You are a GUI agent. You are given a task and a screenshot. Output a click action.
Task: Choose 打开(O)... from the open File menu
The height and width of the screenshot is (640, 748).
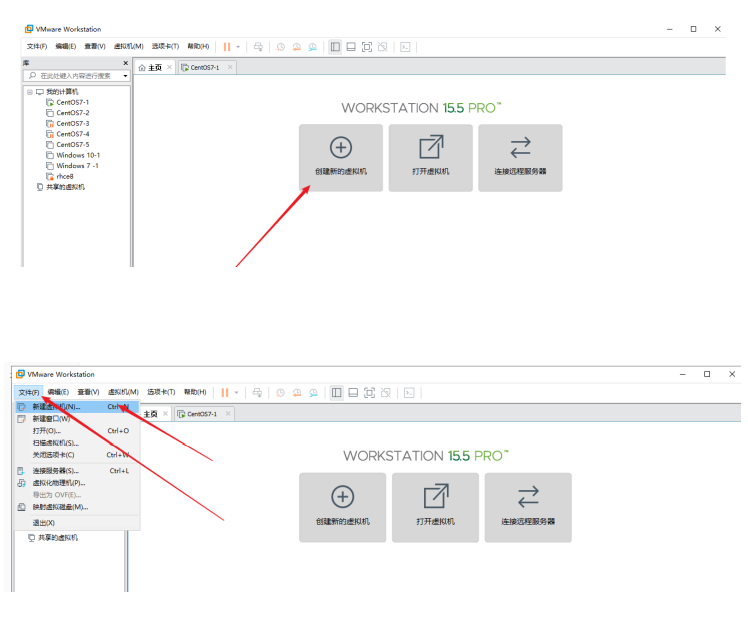click(77, 431)
